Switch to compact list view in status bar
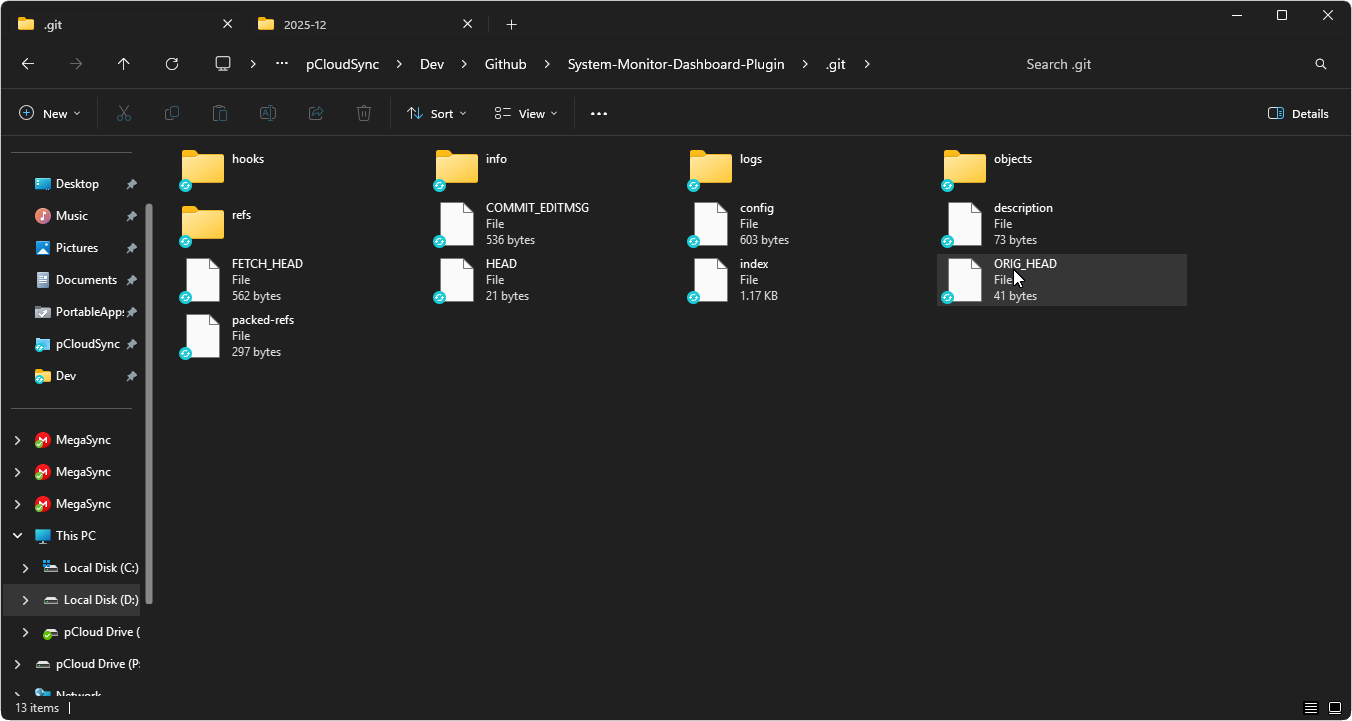Image resolution: width=1352 pixels, height=721 pixels. coord(1311,707)
